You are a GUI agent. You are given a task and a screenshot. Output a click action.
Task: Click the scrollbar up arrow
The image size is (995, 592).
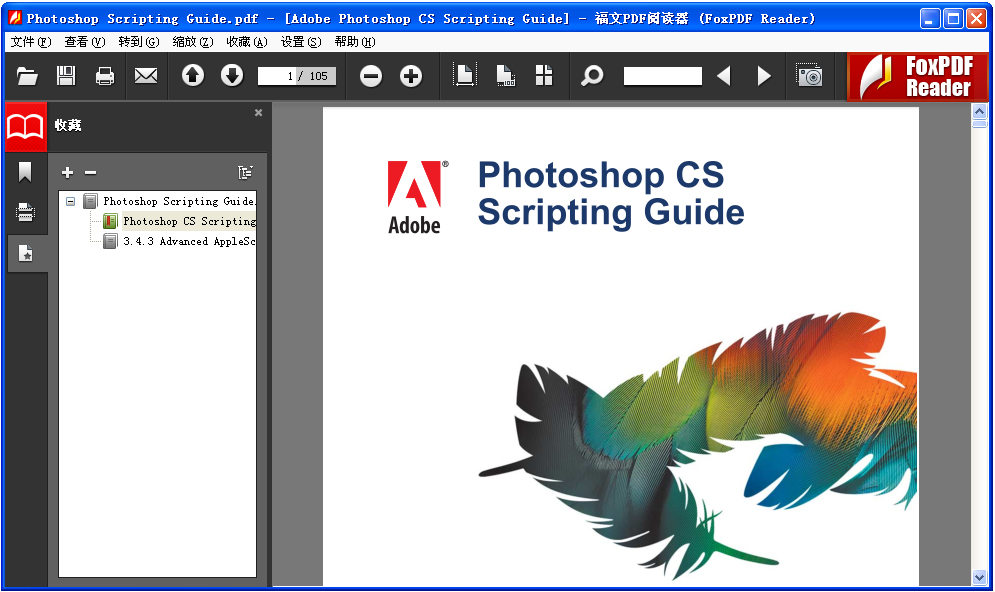point(979,112)
